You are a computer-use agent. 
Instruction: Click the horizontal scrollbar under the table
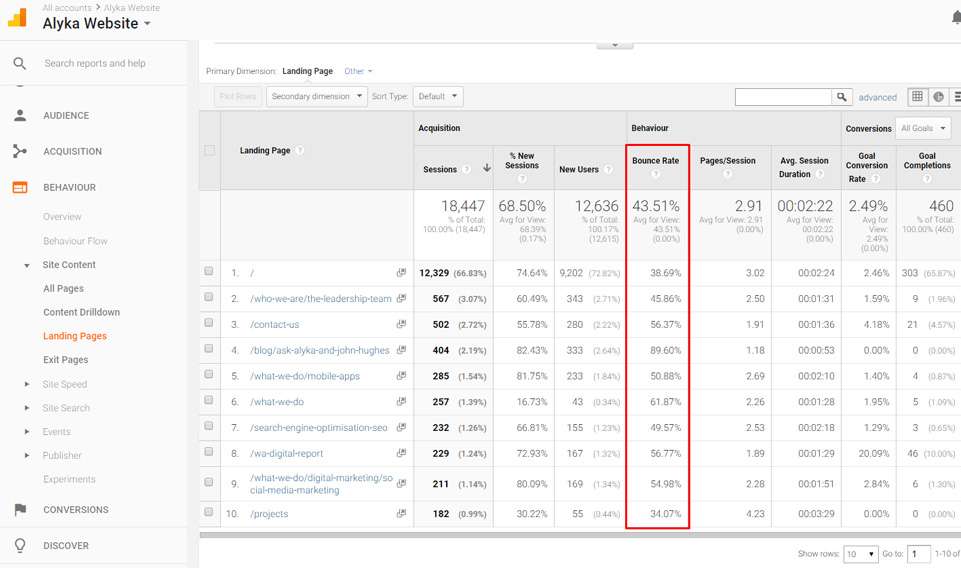point(580,535)
